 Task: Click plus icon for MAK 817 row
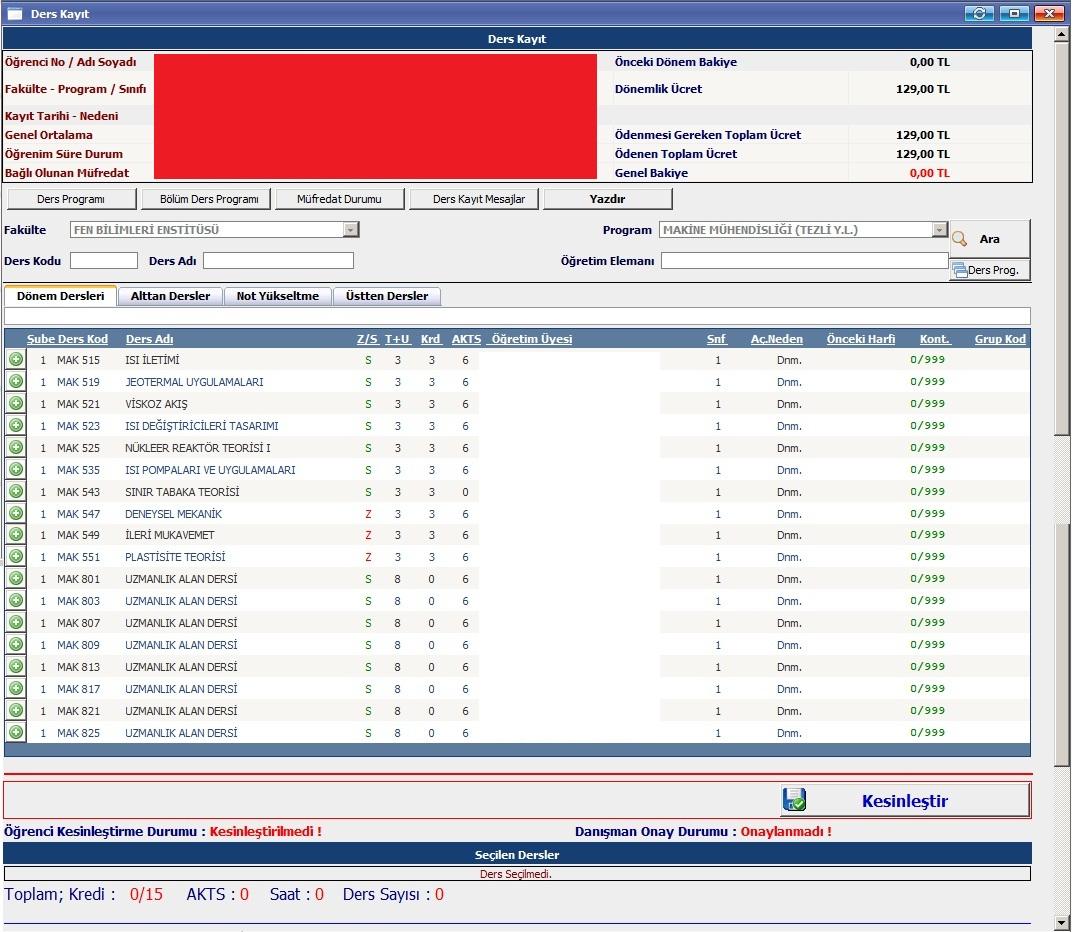click(x=15, y=688)
